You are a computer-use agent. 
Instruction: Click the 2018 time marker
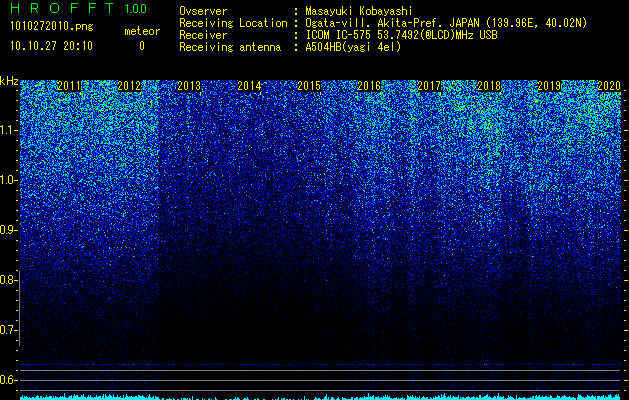pos(489,86)
